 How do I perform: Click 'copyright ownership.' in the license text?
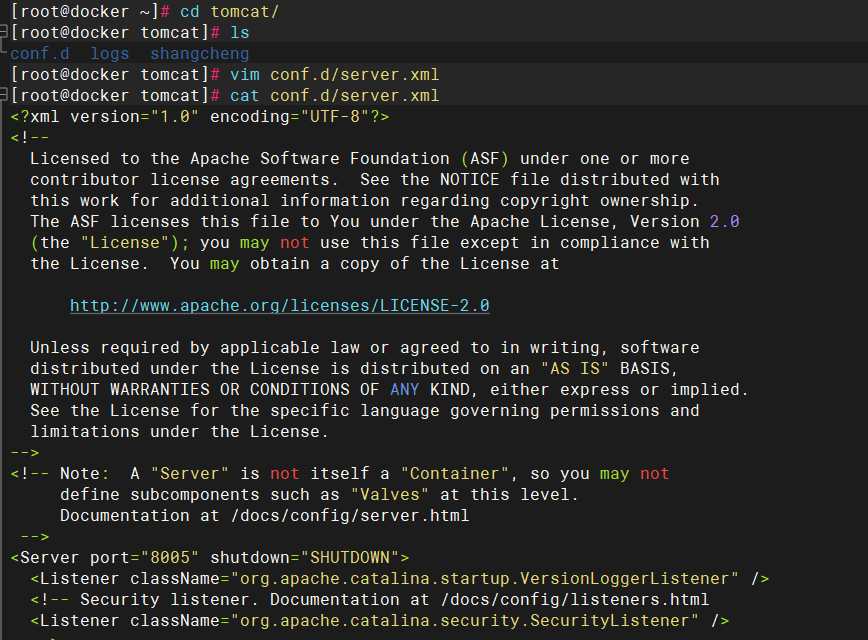pyautogui.click(x=600, y=200)
